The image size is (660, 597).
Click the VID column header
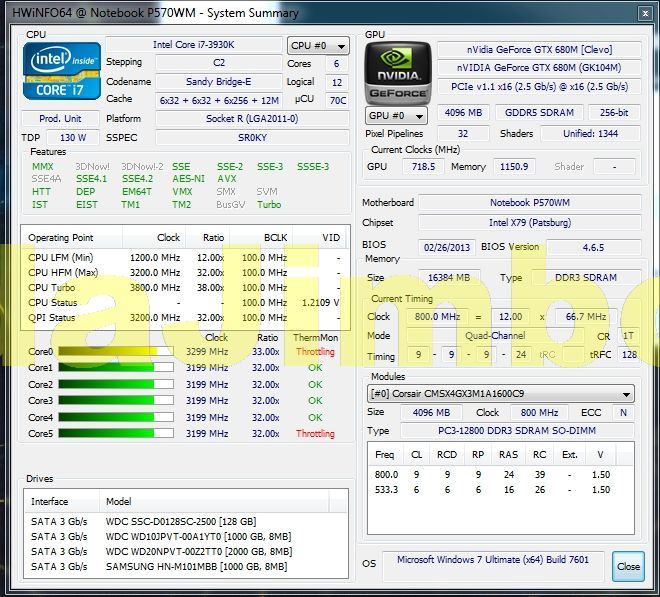click(x=321, y=237)
